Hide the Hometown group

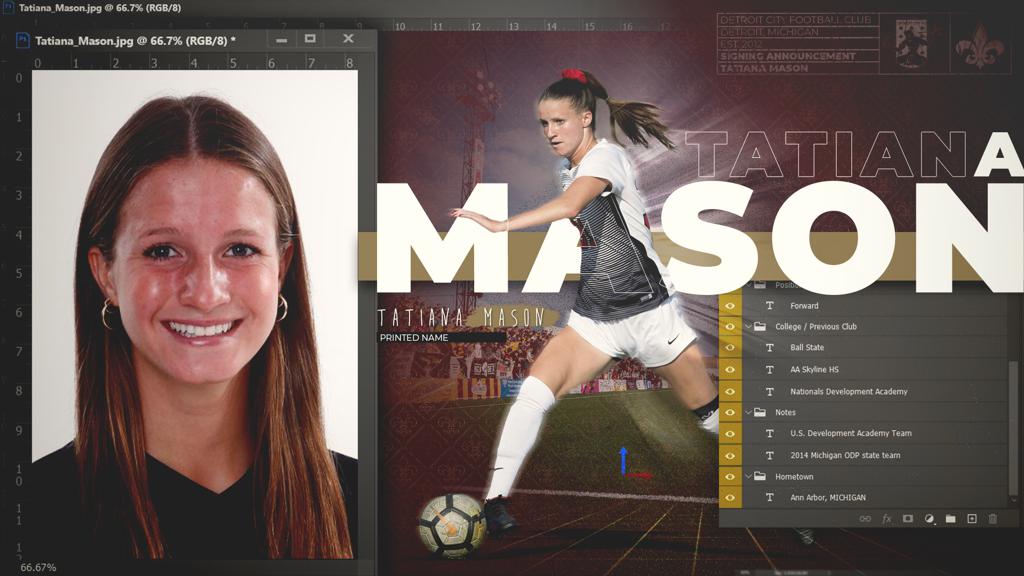730,477
